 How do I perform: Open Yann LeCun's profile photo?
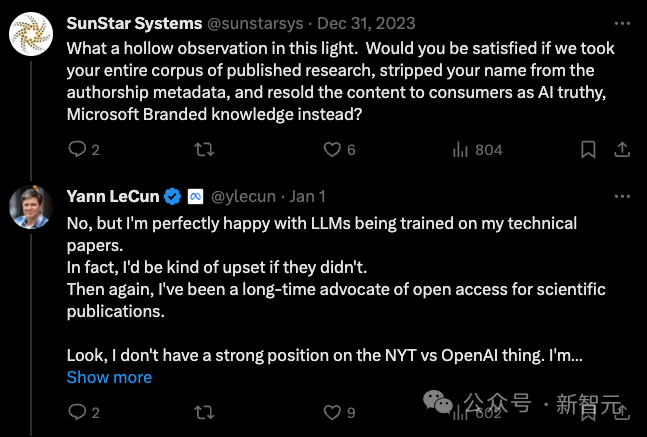(31, 207)
